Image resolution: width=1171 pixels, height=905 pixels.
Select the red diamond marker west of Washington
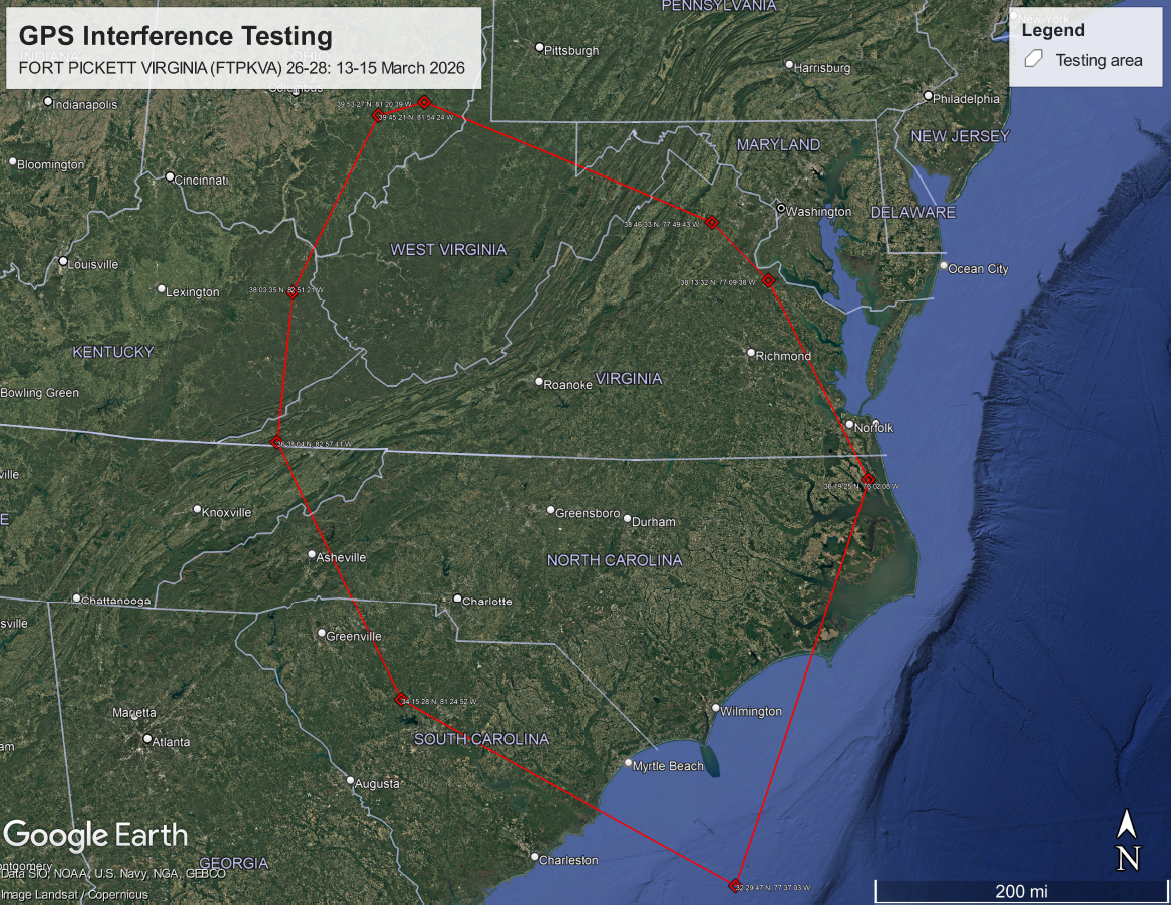coord(712,222)
